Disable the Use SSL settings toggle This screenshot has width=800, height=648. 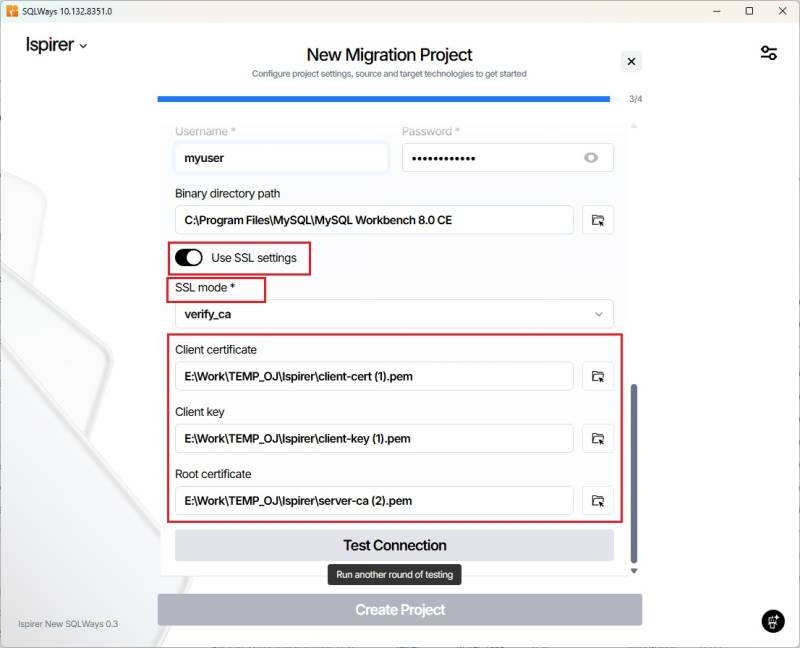(x=188, y=258)
